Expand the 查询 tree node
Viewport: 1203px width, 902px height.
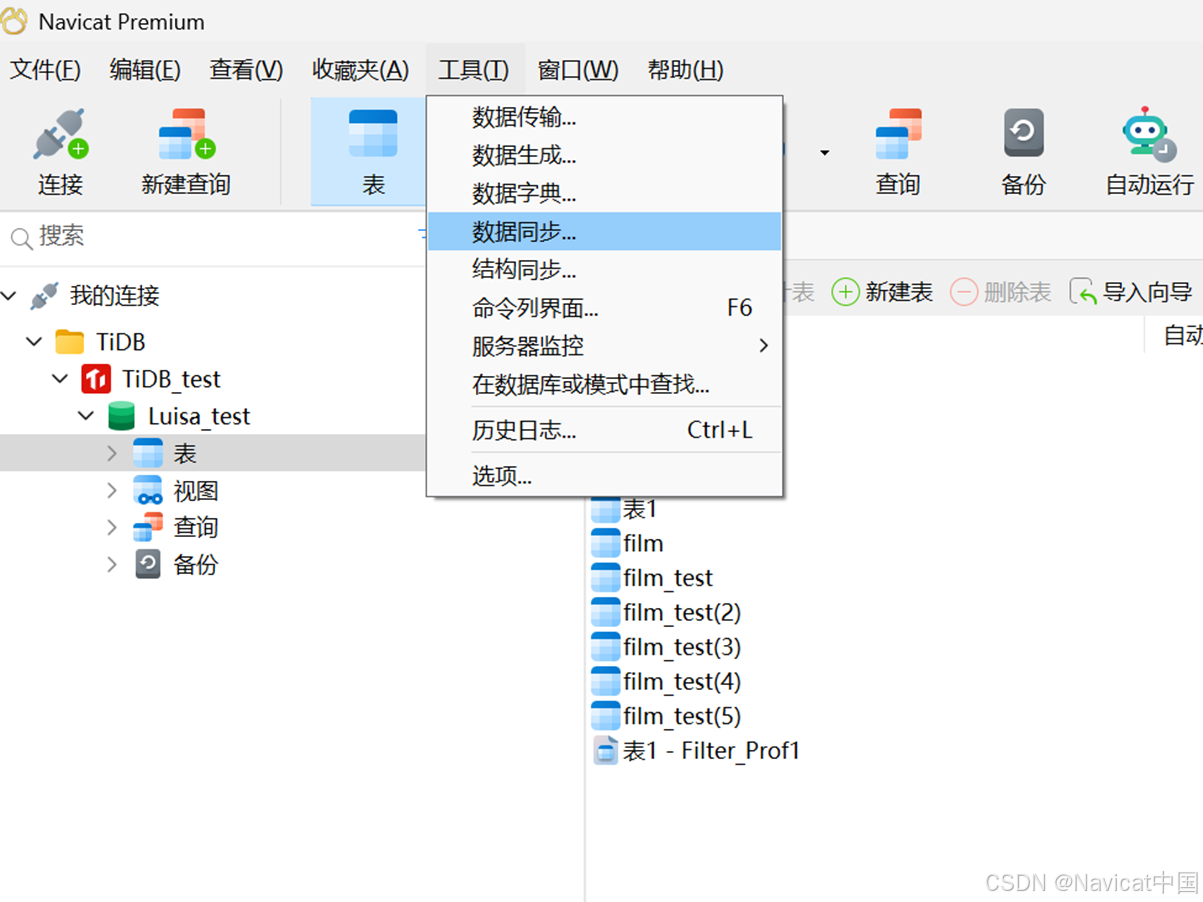pyautogui.click(x=112, y=528)
